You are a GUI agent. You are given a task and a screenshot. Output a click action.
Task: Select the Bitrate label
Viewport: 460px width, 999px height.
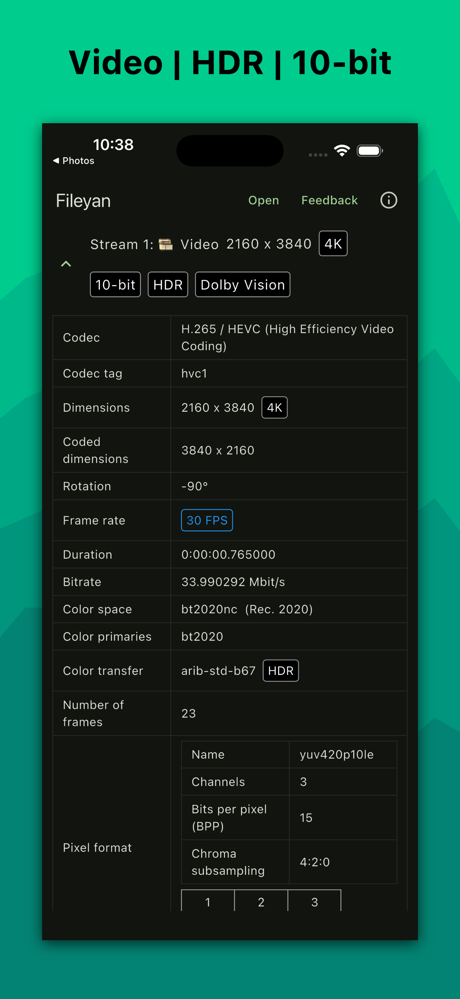82,582
